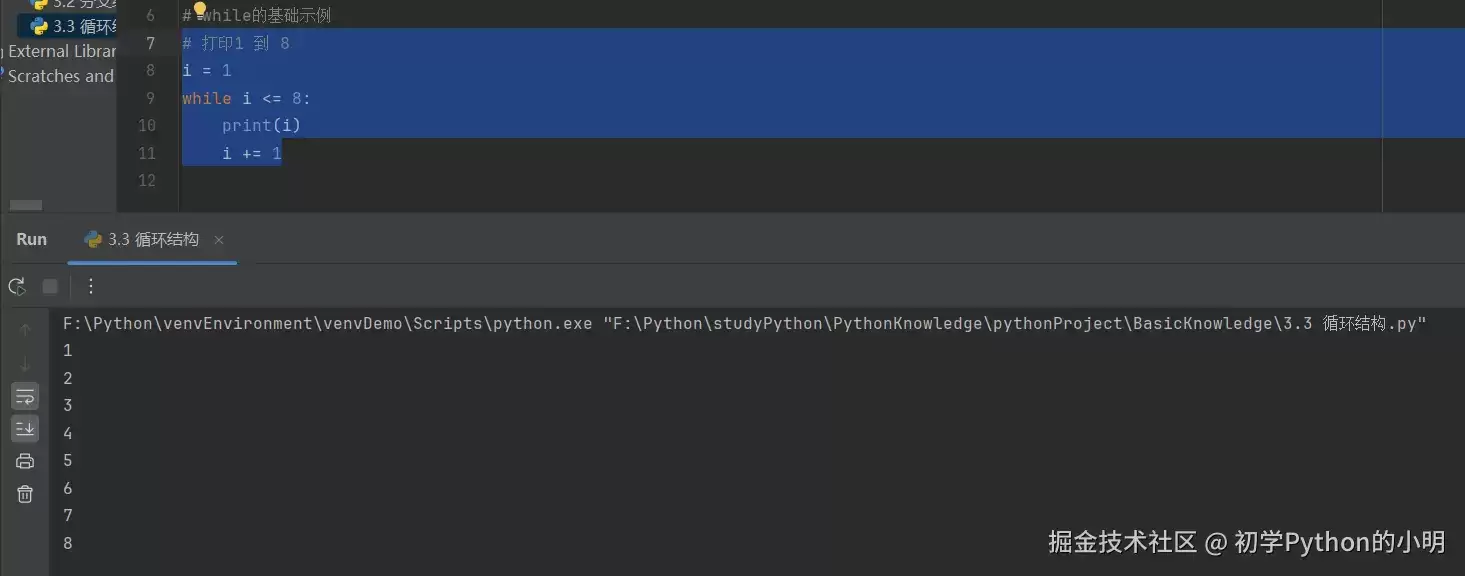1465x576 pixels.
Task: Close the 3.3 循环结构 run tab
Action: click(219, 240)
